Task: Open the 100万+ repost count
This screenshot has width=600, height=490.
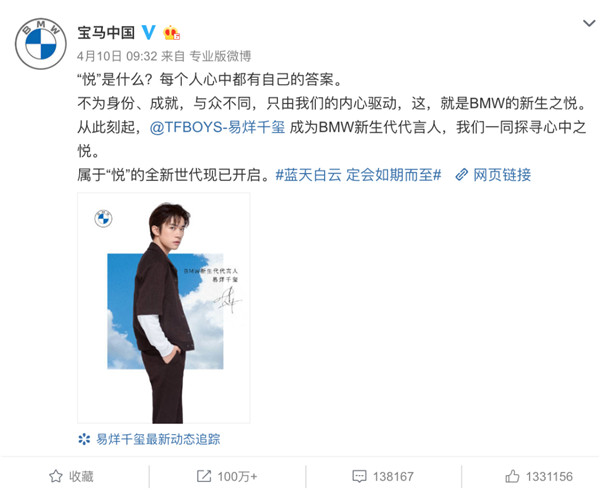Action: click(237, 477)
